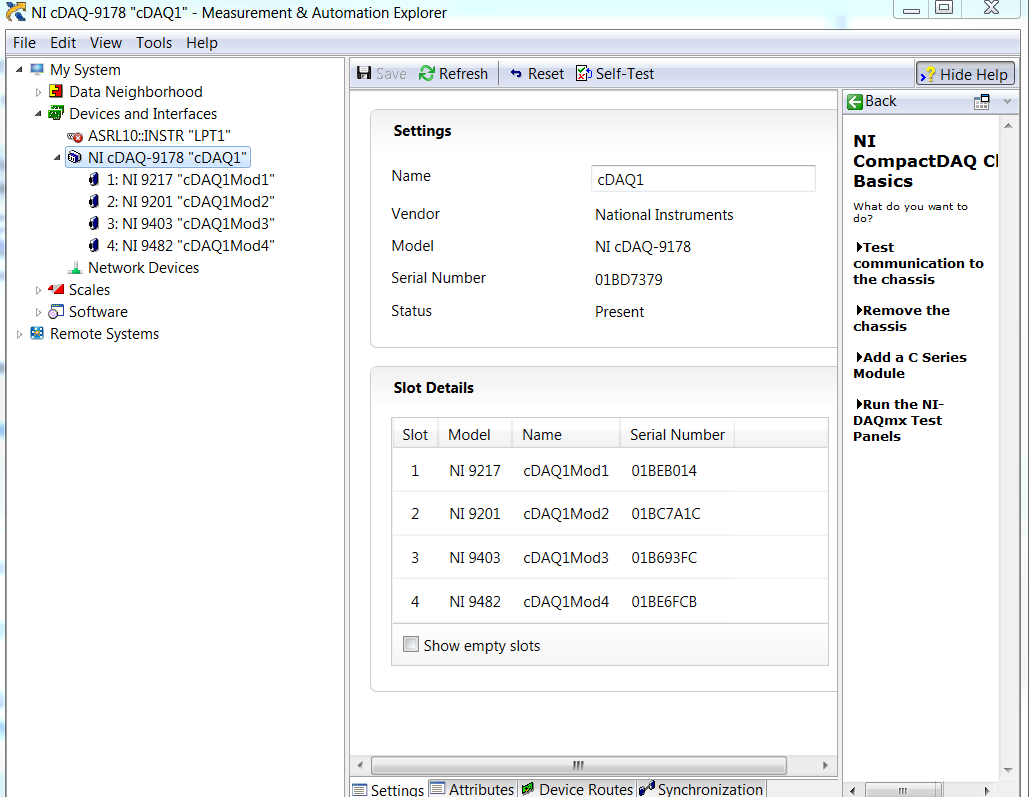Switch to the Settings tab
The height and width of the screenshot is (797, 1034).
coord(388,789)
